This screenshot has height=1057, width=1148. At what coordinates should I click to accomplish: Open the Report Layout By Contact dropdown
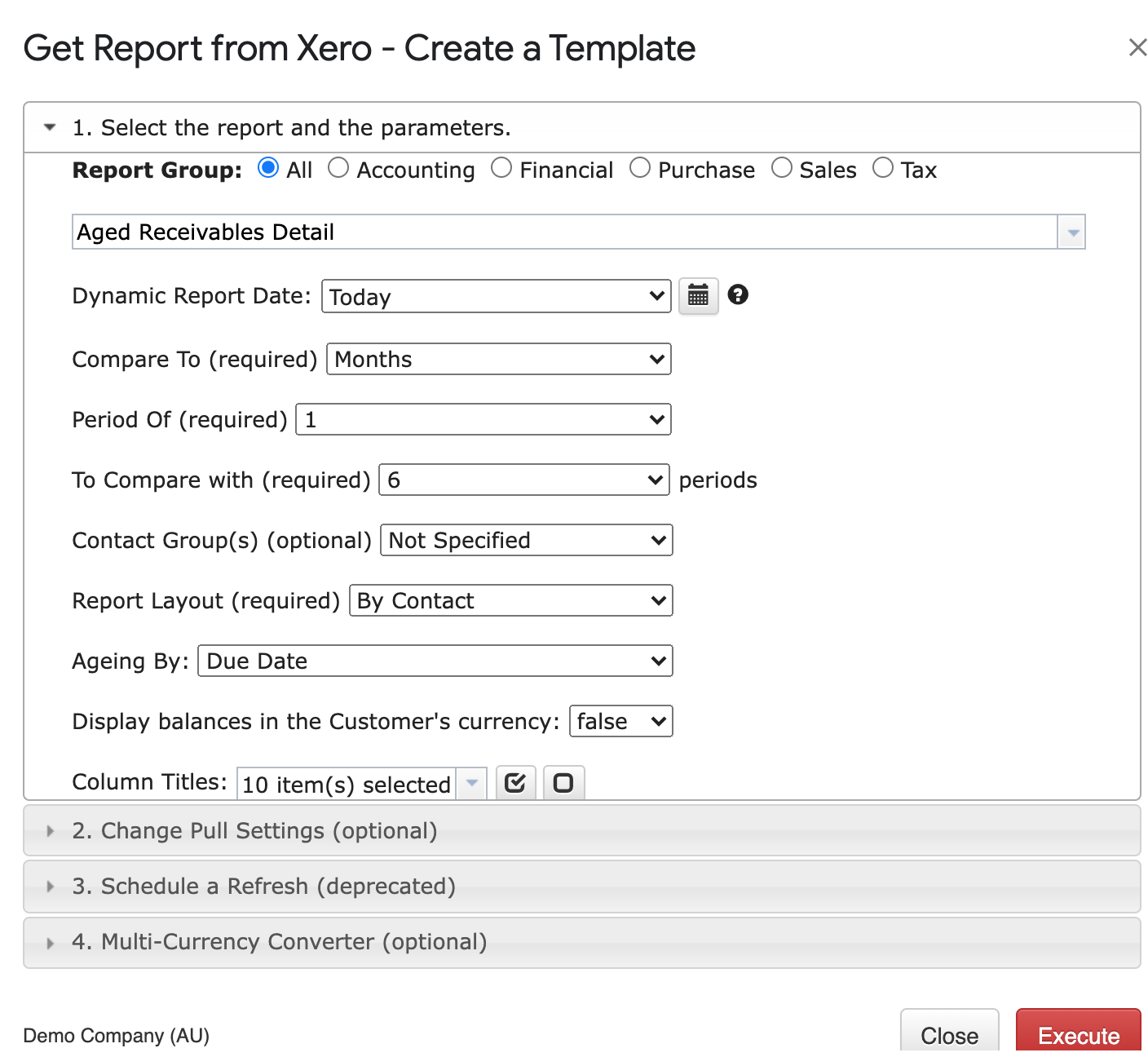pos(511,600)
